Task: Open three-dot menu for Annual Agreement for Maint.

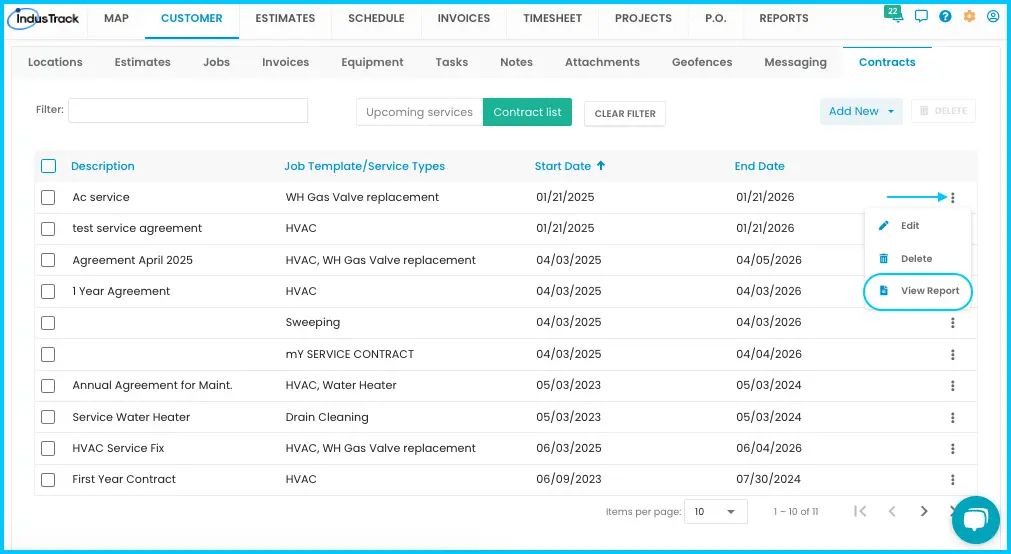Action: pos(952,386)
